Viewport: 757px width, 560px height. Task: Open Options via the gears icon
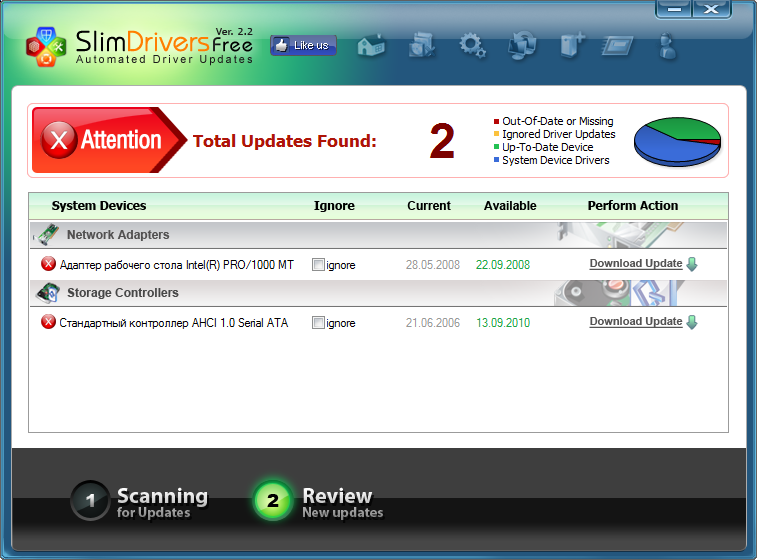click(x=472, y=46)
